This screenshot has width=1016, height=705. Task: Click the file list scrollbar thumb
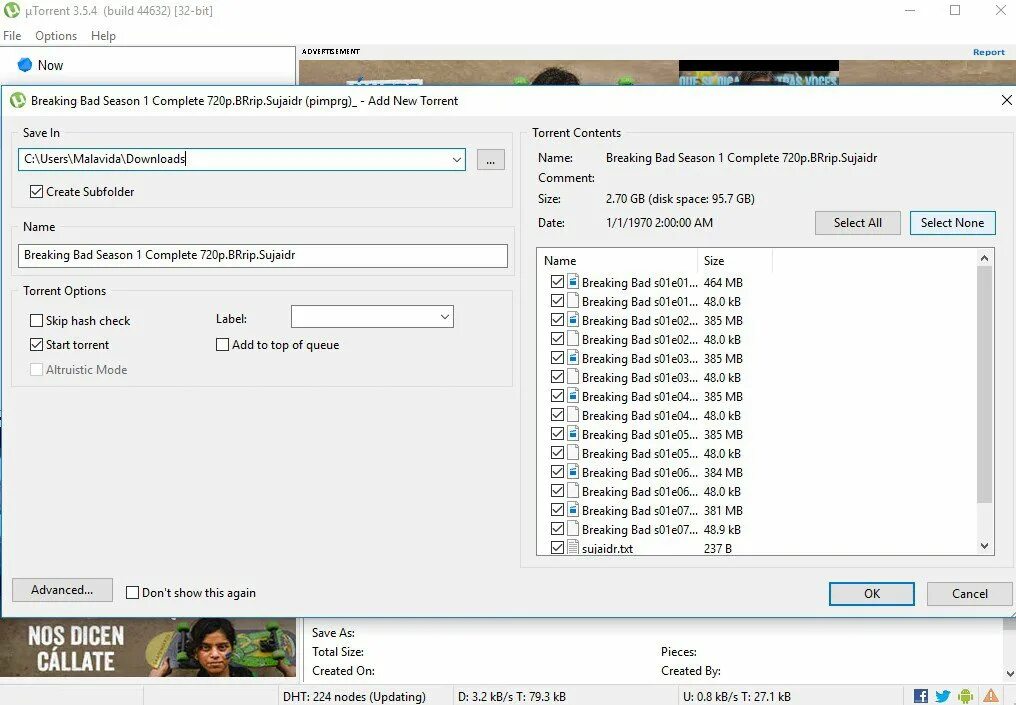tap(984, 384)
